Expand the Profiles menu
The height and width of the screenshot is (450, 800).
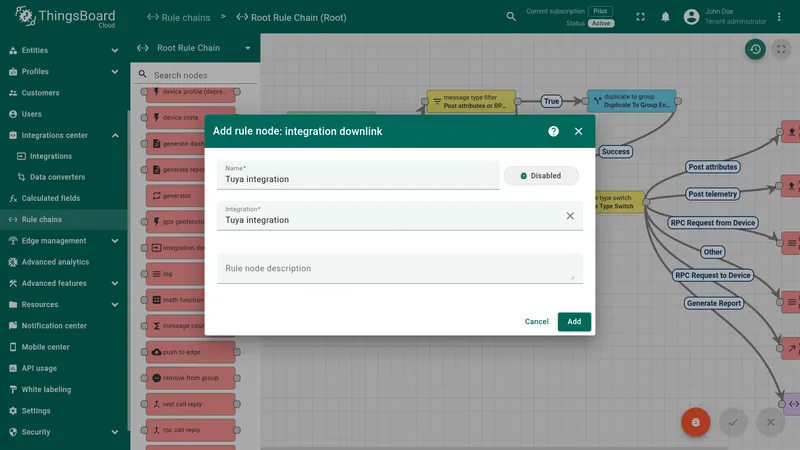63,71
